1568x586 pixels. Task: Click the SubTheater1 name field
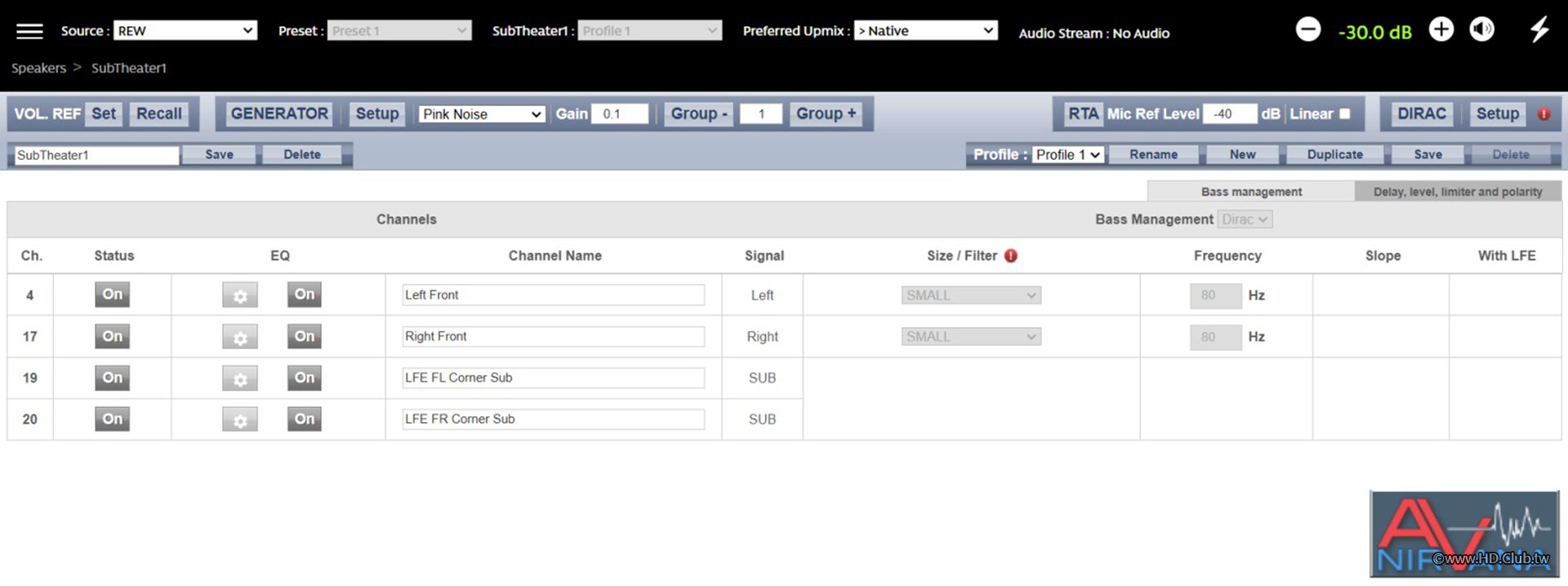tap(96, 155)
